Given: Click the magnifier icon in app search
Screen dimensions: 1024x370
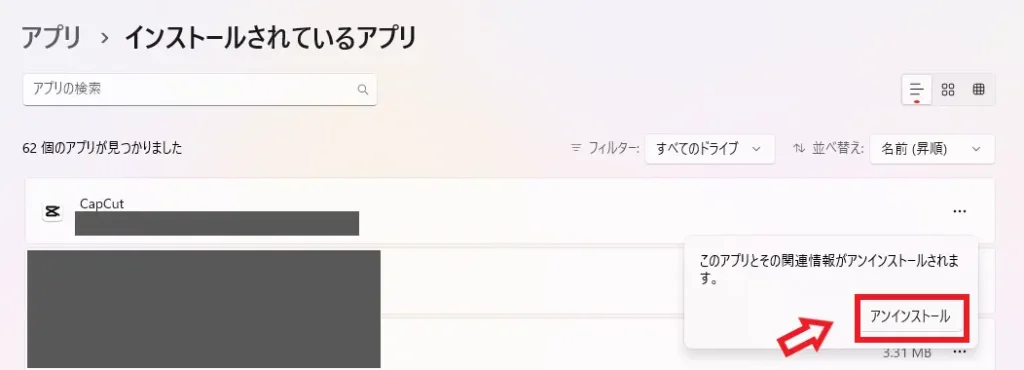Looking at the screenshot, I should click(x=362, y=90).
